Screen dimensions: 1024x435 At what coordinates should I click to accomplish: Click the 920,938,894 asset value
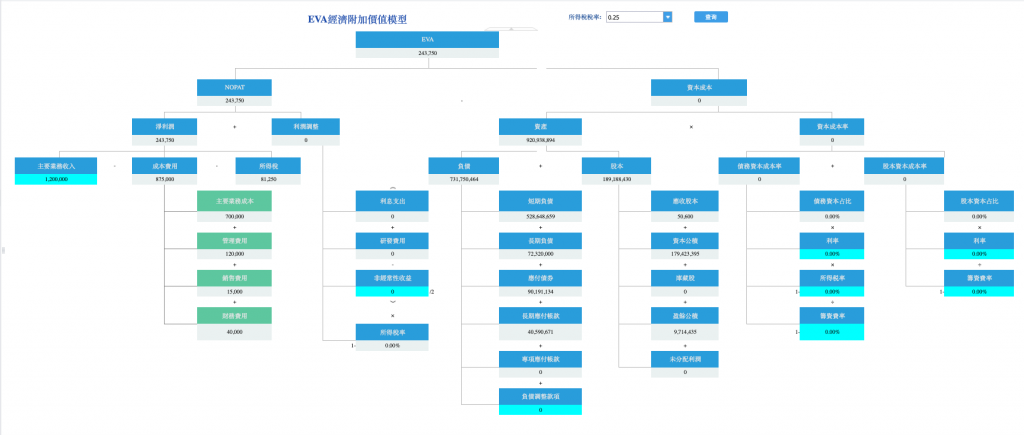point(540,140)
